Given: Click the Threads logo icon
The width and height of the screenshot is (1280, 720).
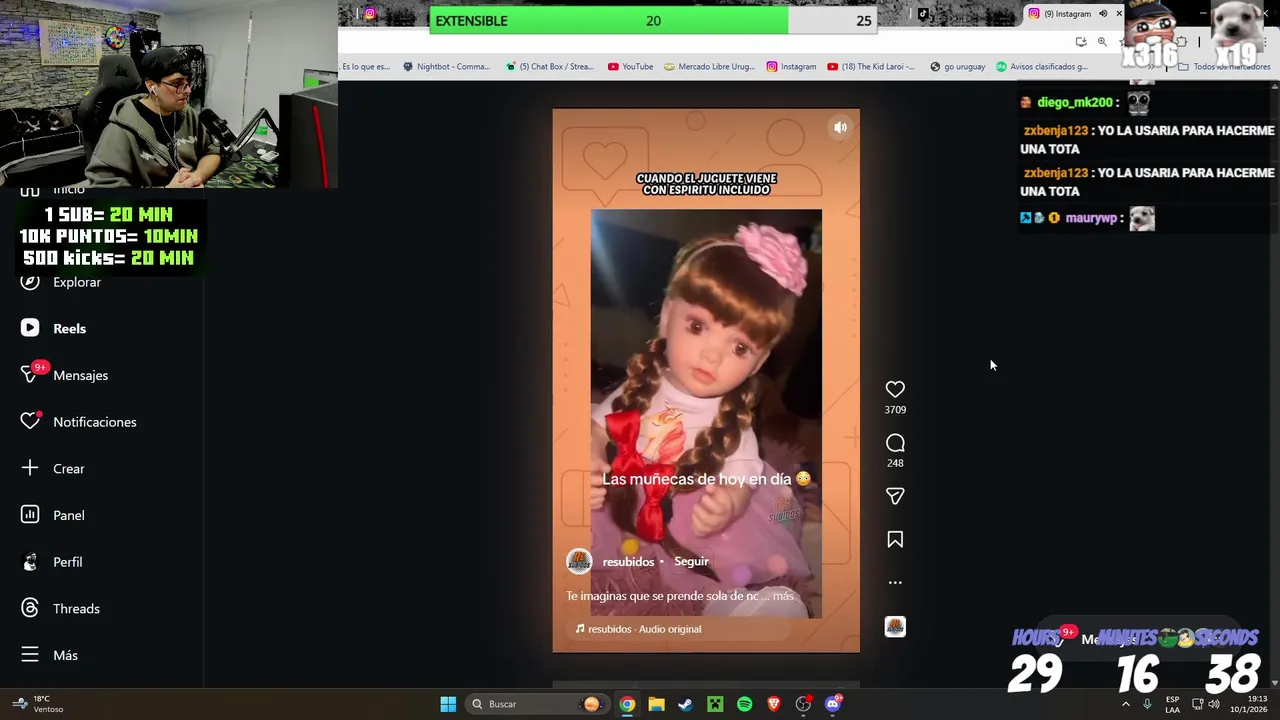Looking at the screenshot, I should click(x=30, y=608).
